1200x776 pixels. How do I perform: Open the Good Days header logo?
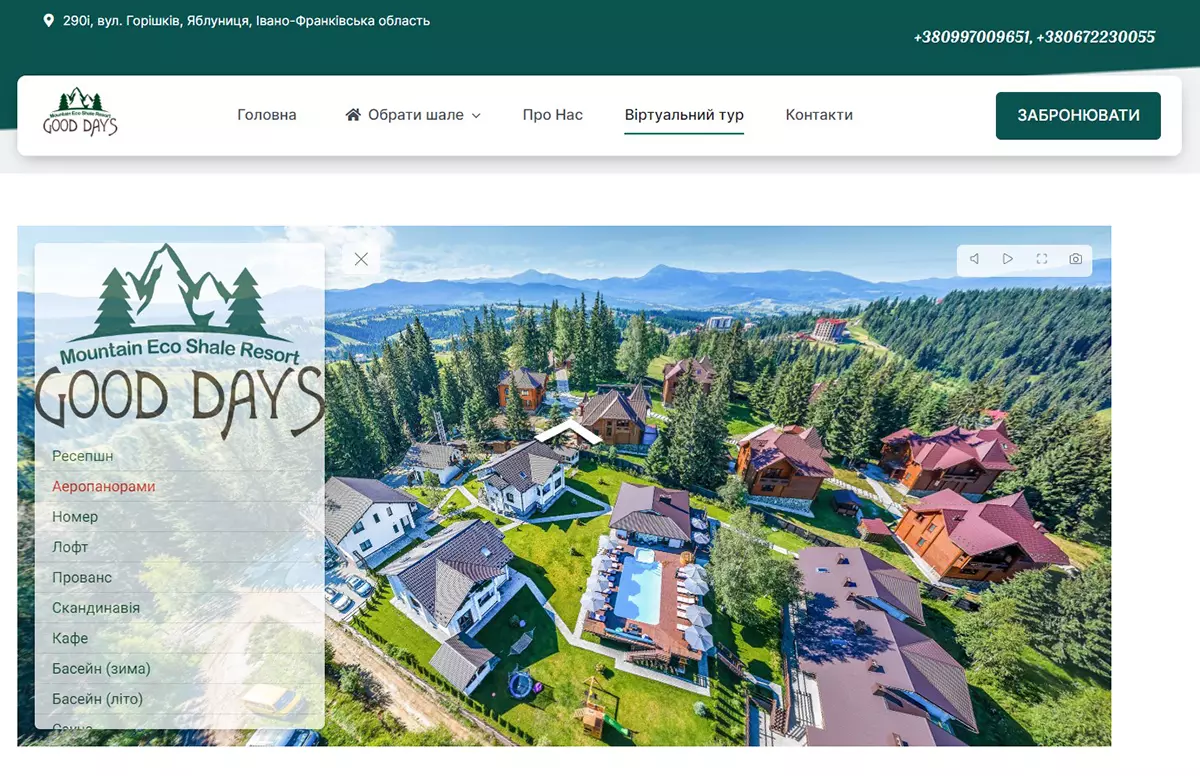pyautogui.click(x=80, y=112)
